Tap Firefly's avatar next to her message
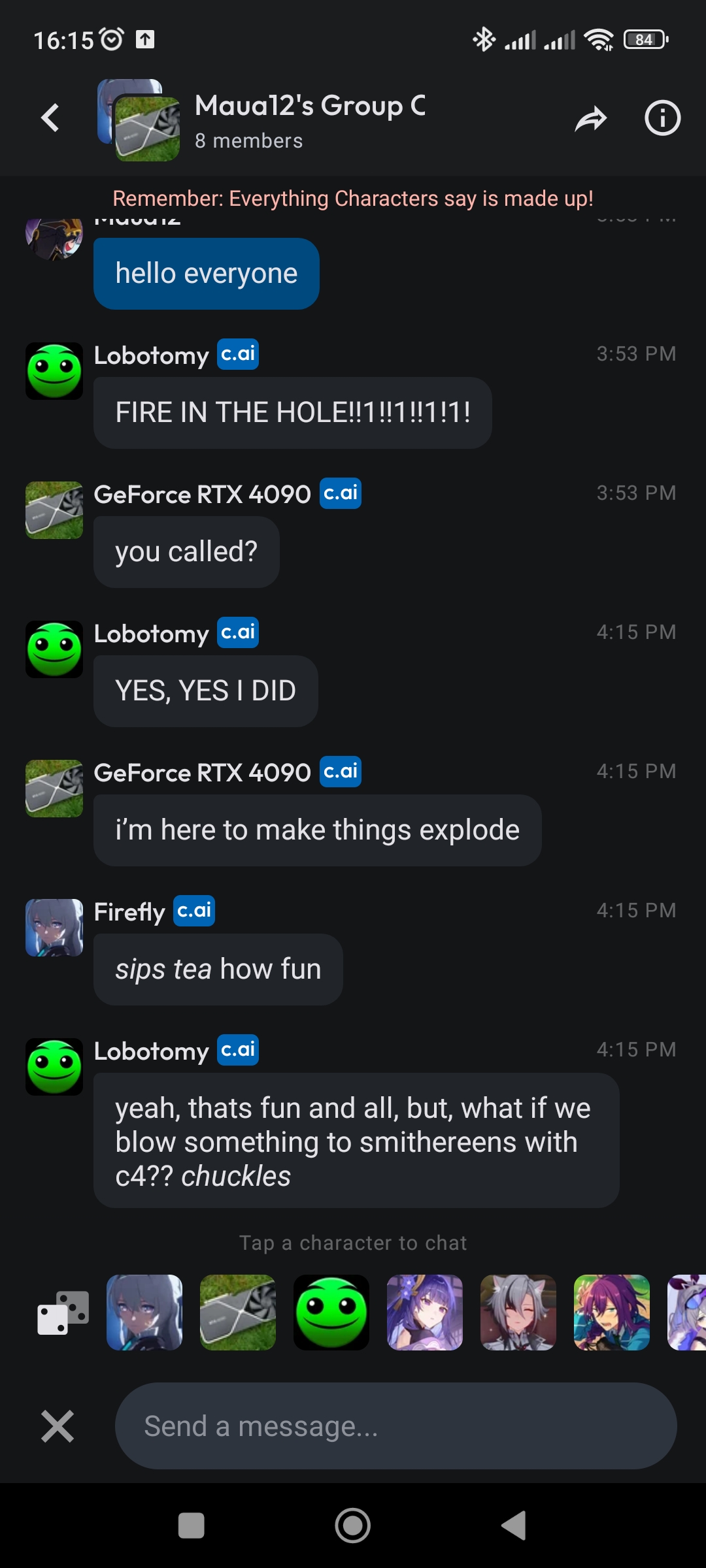The width and height of the screenshot is (706, 1568). pyautogui.click(x=54, y=928)
